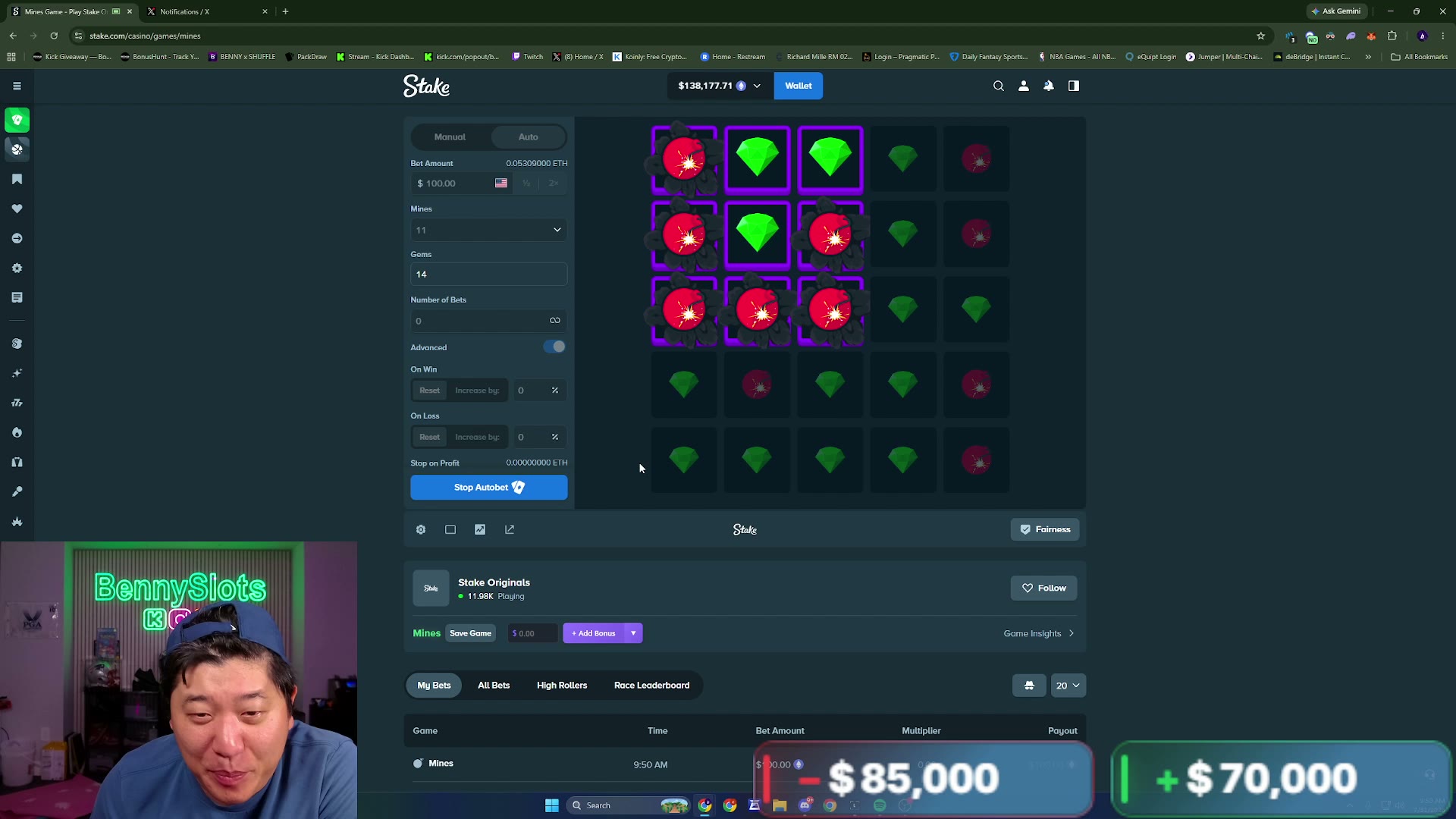Click the stacked-bar icon beside the 20 dropdown
The image size is (1456, 819).
pos(1029,686)
